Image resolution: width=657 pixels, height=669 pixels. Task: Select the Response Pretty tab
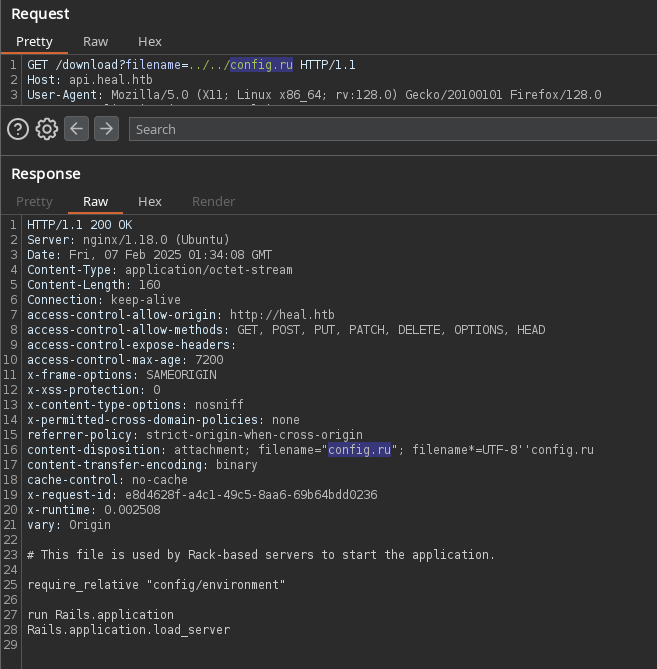[34, 202]
